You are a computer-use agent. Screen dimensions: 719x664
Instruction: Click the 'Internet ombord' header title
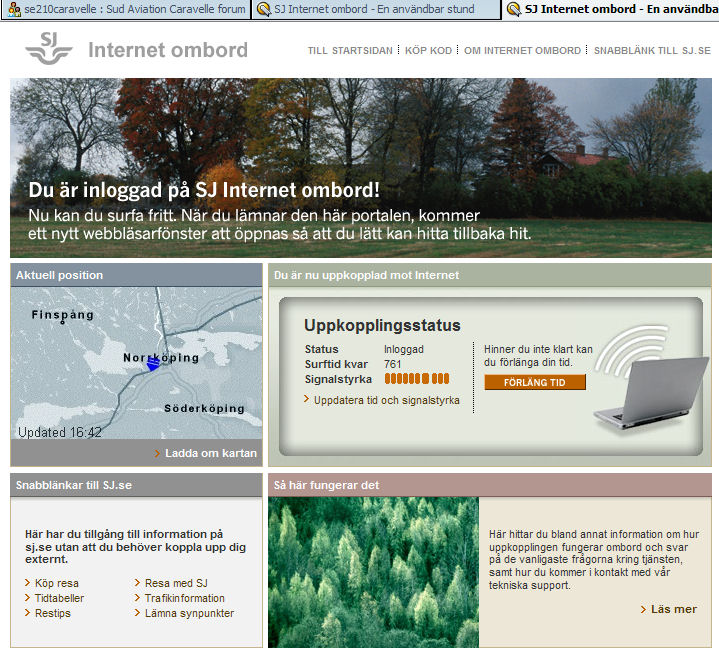click(168, 50)
